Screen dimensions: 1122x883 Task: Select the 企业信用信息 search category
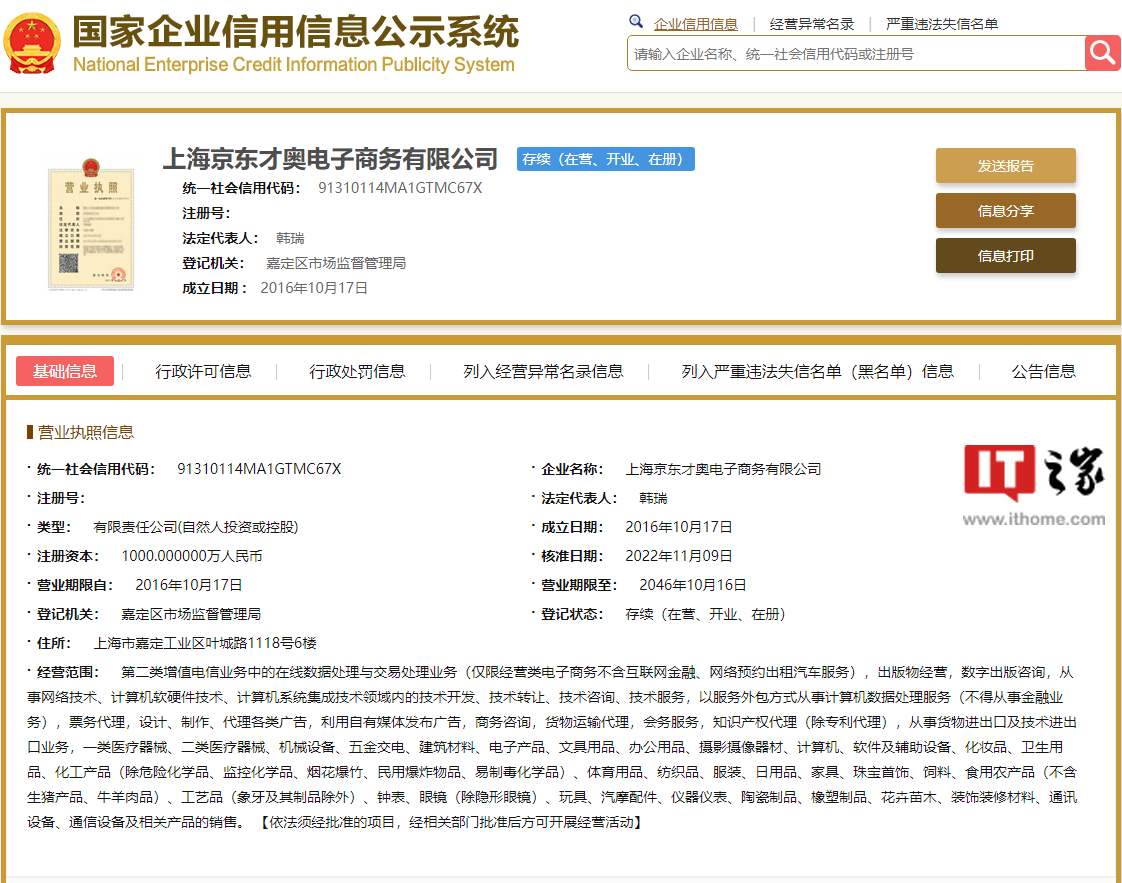point(696,24)
